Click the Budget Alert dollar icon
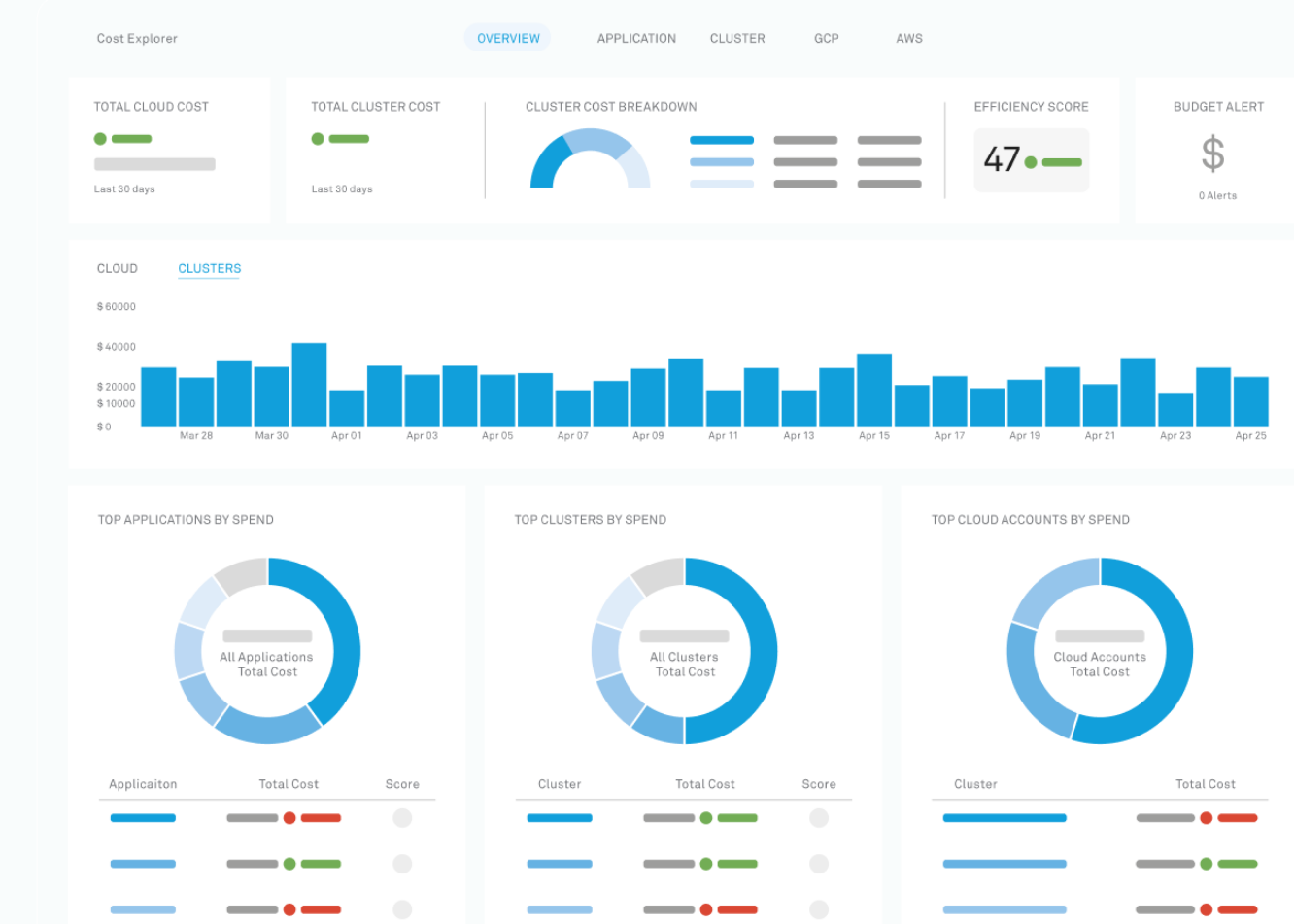The height and width of the screenshot is (924, 1294). [x=1212, y=154]
